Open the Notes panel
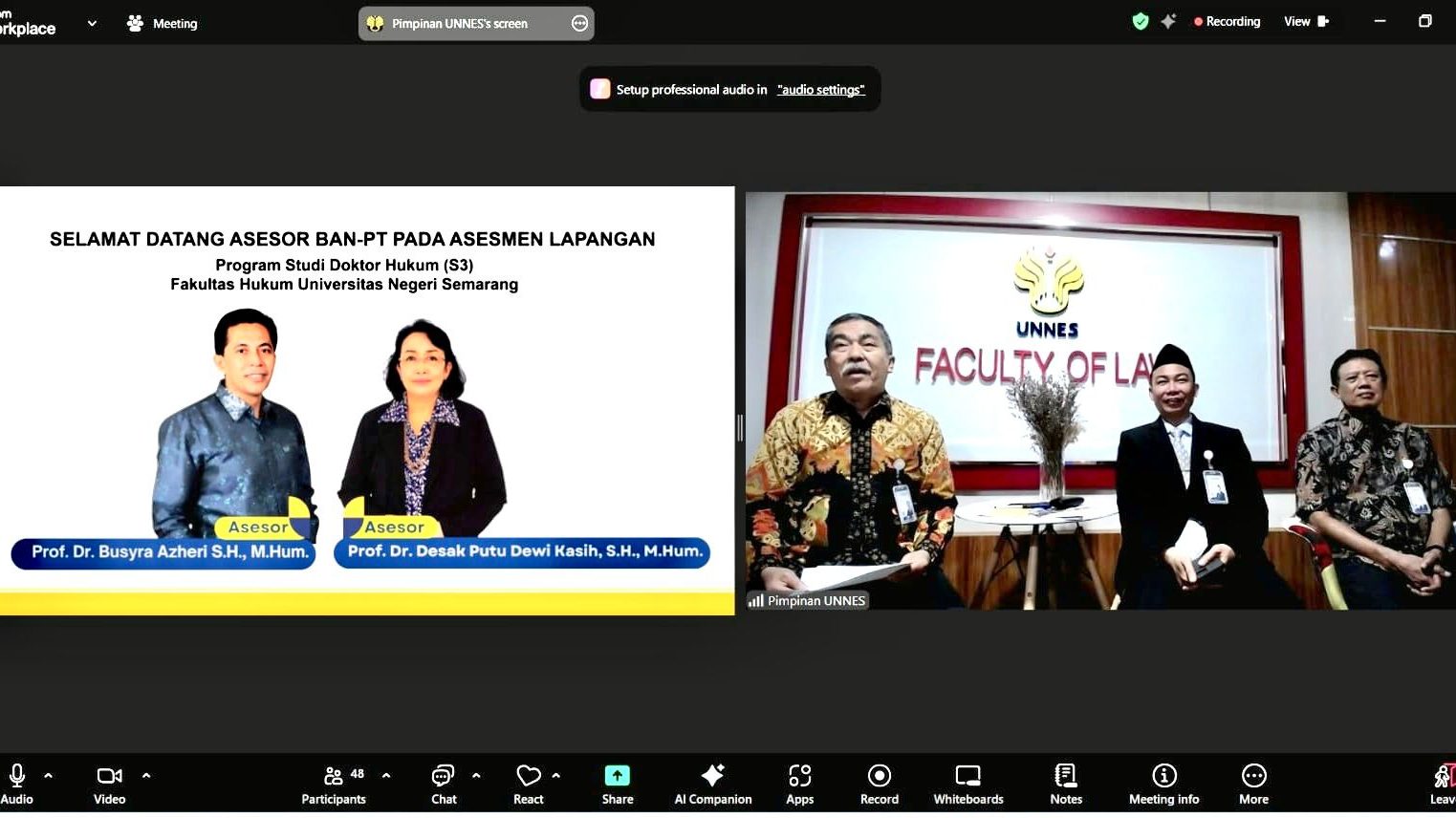 pos(1065,783)
